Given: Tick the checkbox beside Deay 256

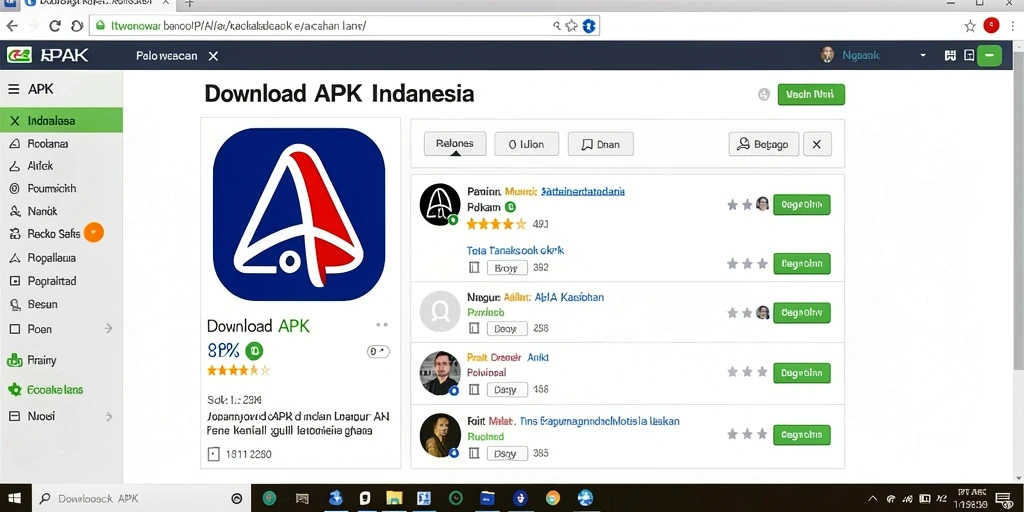Looking at the screenshot, I should point(474,329).
